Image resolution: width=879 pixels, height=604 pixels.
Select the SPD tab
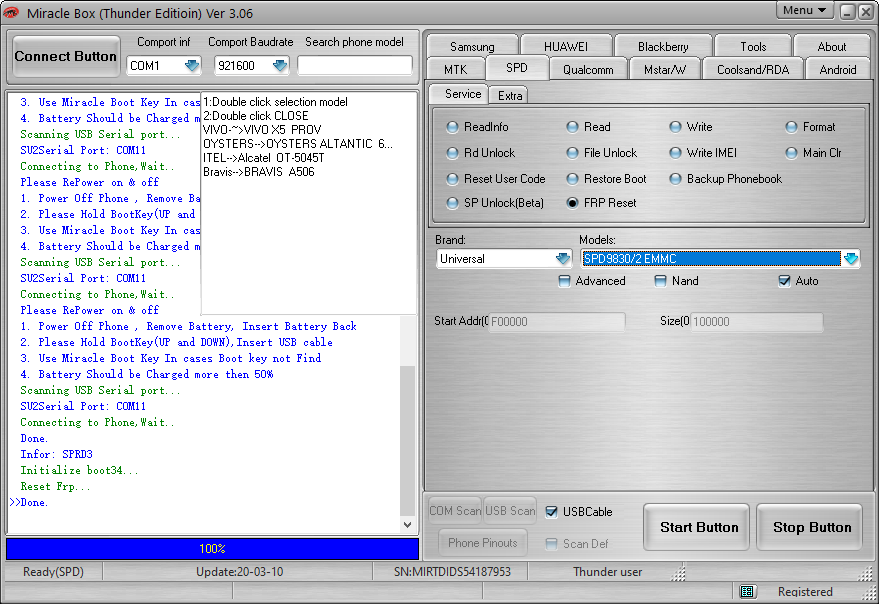[x=516, y=68]
